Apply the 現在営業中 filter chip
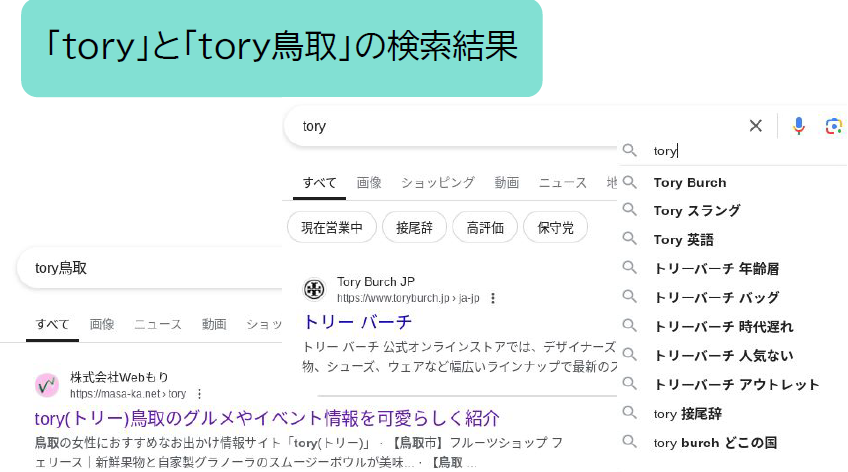The height and width of the screenshot is (472, 848). tap(332, 228)
